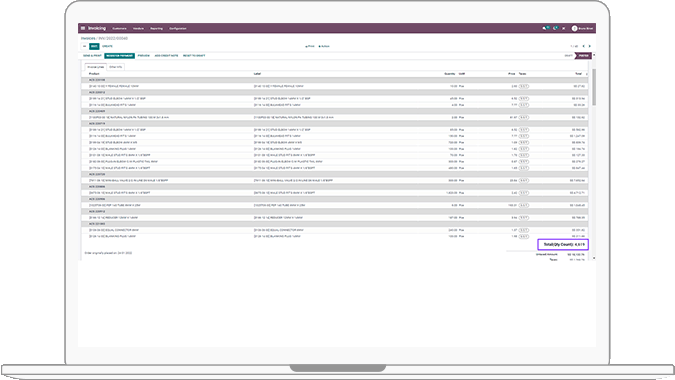
Task: Click the user avatar in the top bar
Action: coord(574,28)
